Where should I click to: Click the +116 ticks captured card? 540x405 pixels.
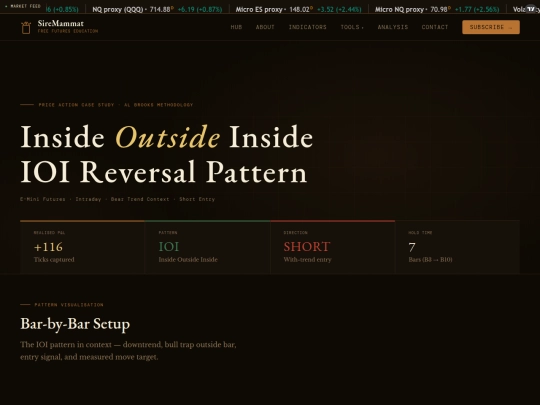pyautogui.click(x=83, y=247)
